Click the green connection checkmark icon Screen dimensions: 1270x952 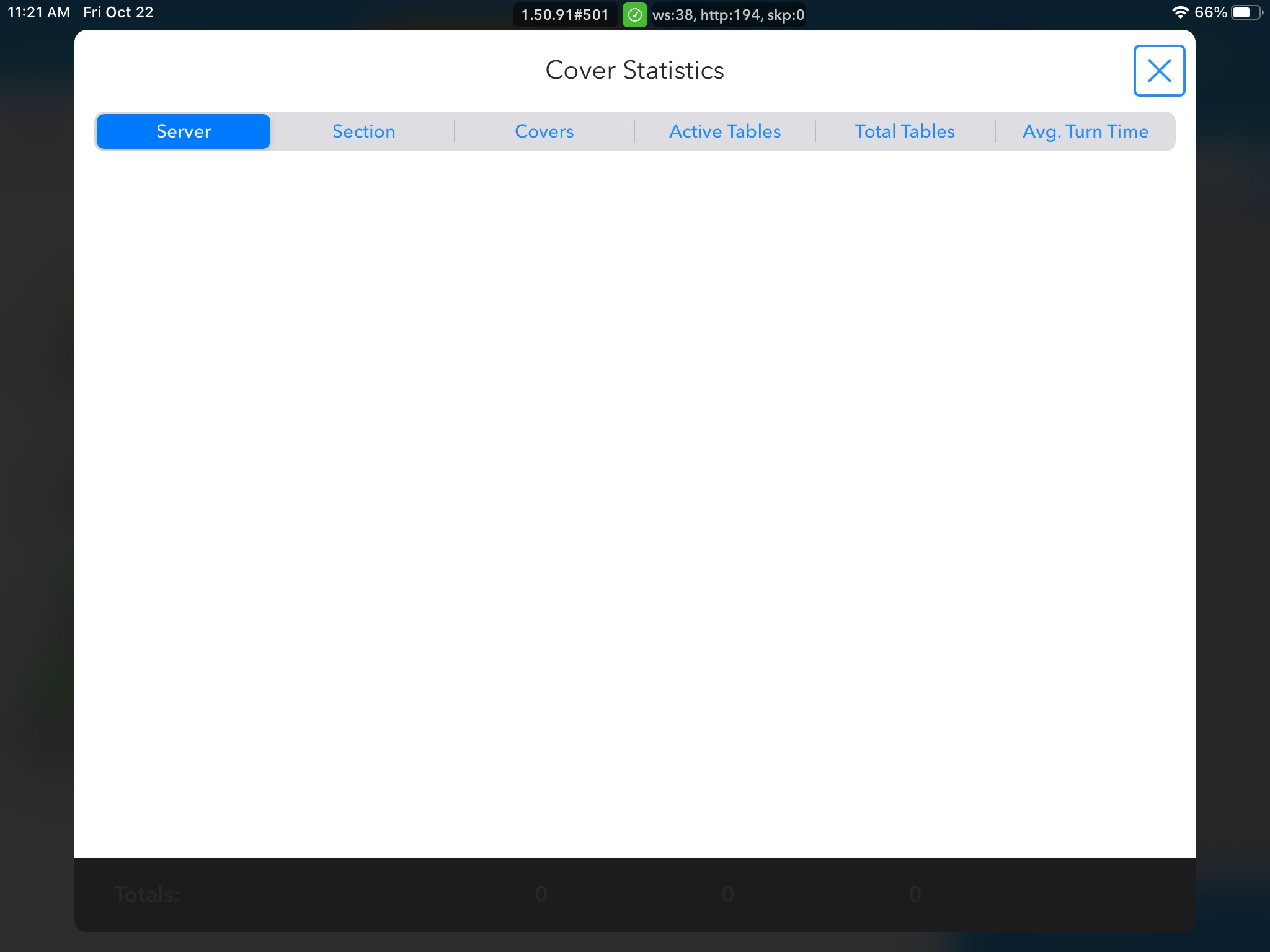[x=634, y=15]
